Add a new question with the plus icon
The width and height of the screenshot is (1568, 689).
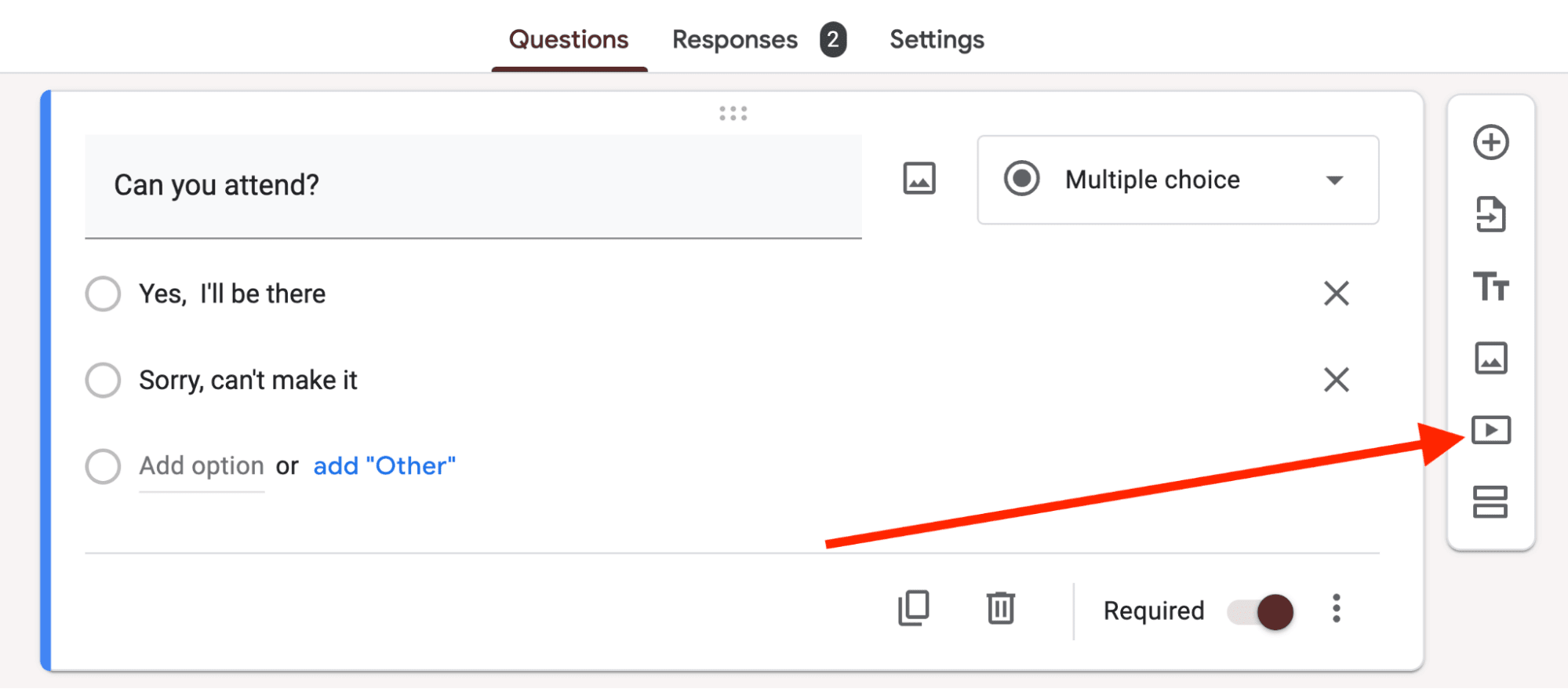coord(1490,143)
